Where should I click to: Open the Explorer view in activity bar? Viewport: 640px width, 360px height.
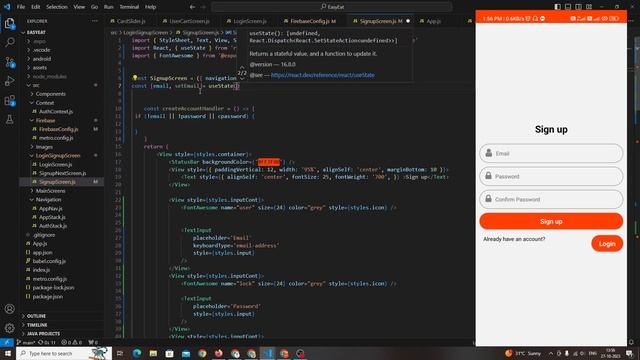pyautogui.click(x=9, y=24)
